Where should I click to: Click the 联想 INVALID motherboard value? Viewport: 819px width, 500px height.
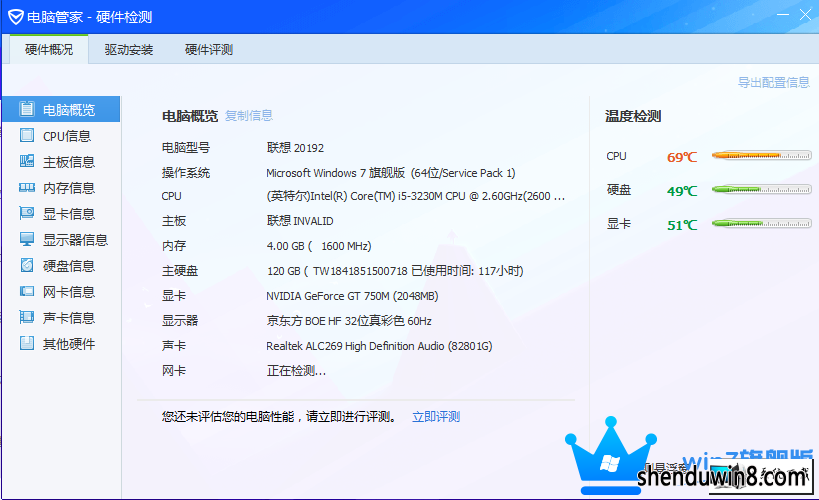(300, 221)
